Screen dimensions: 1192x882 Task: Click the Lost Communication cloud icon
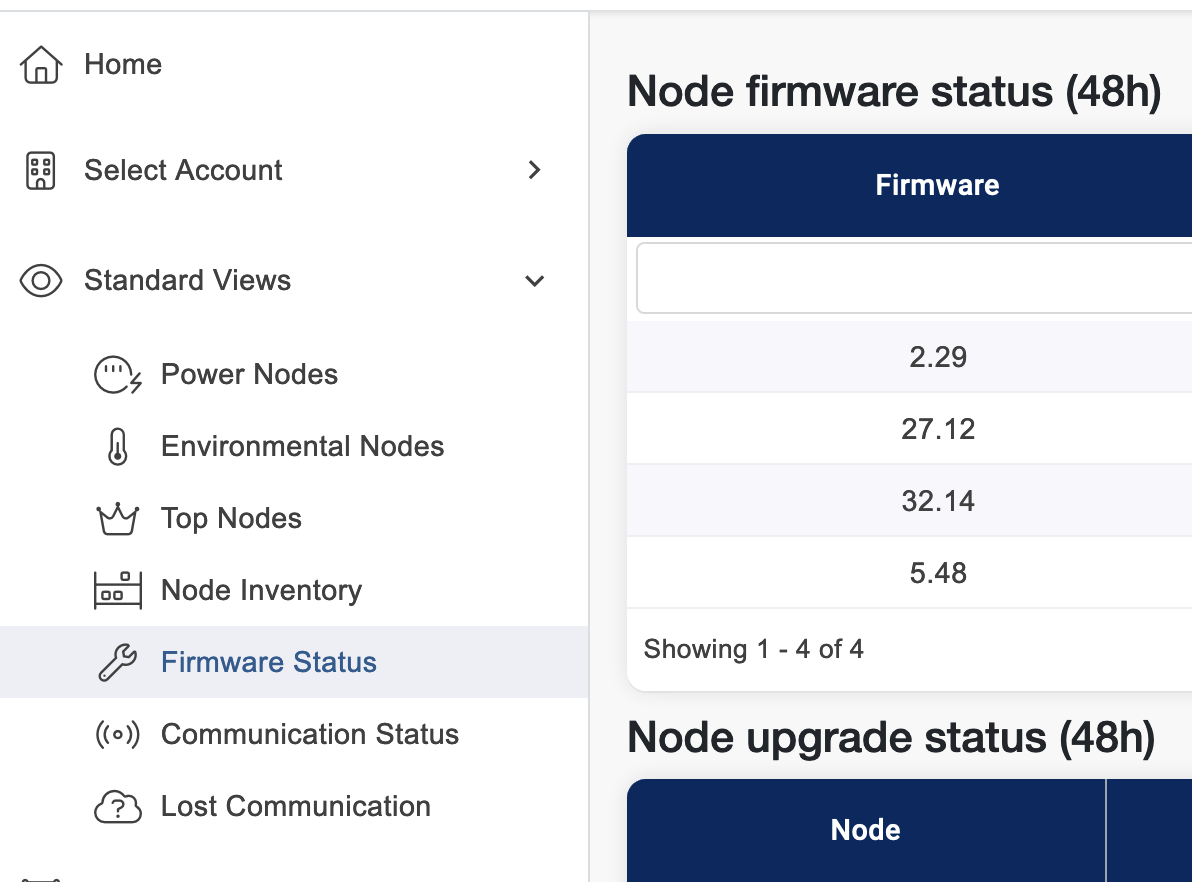point(117,807)
